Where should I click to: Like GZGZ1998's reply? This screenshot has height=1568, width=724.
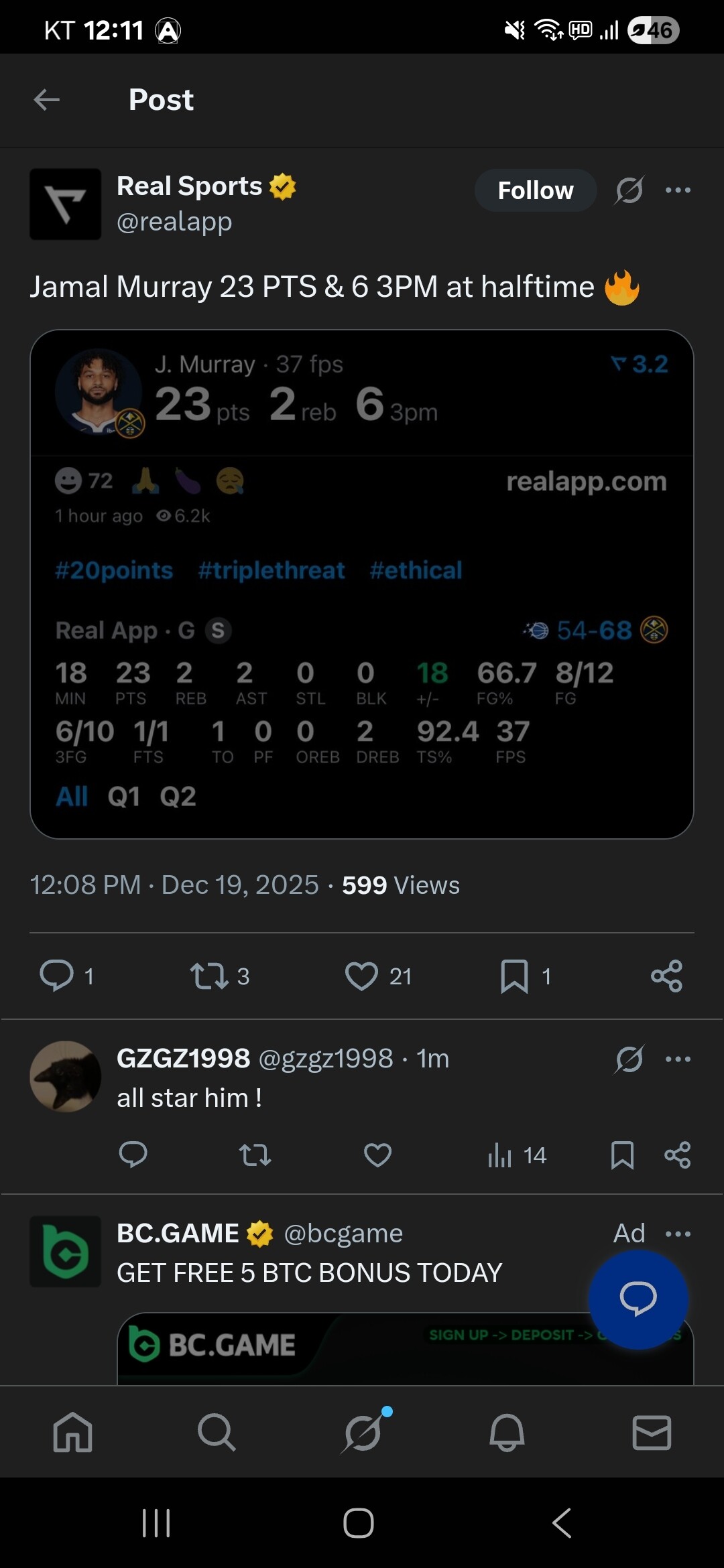click(377, 1155)
